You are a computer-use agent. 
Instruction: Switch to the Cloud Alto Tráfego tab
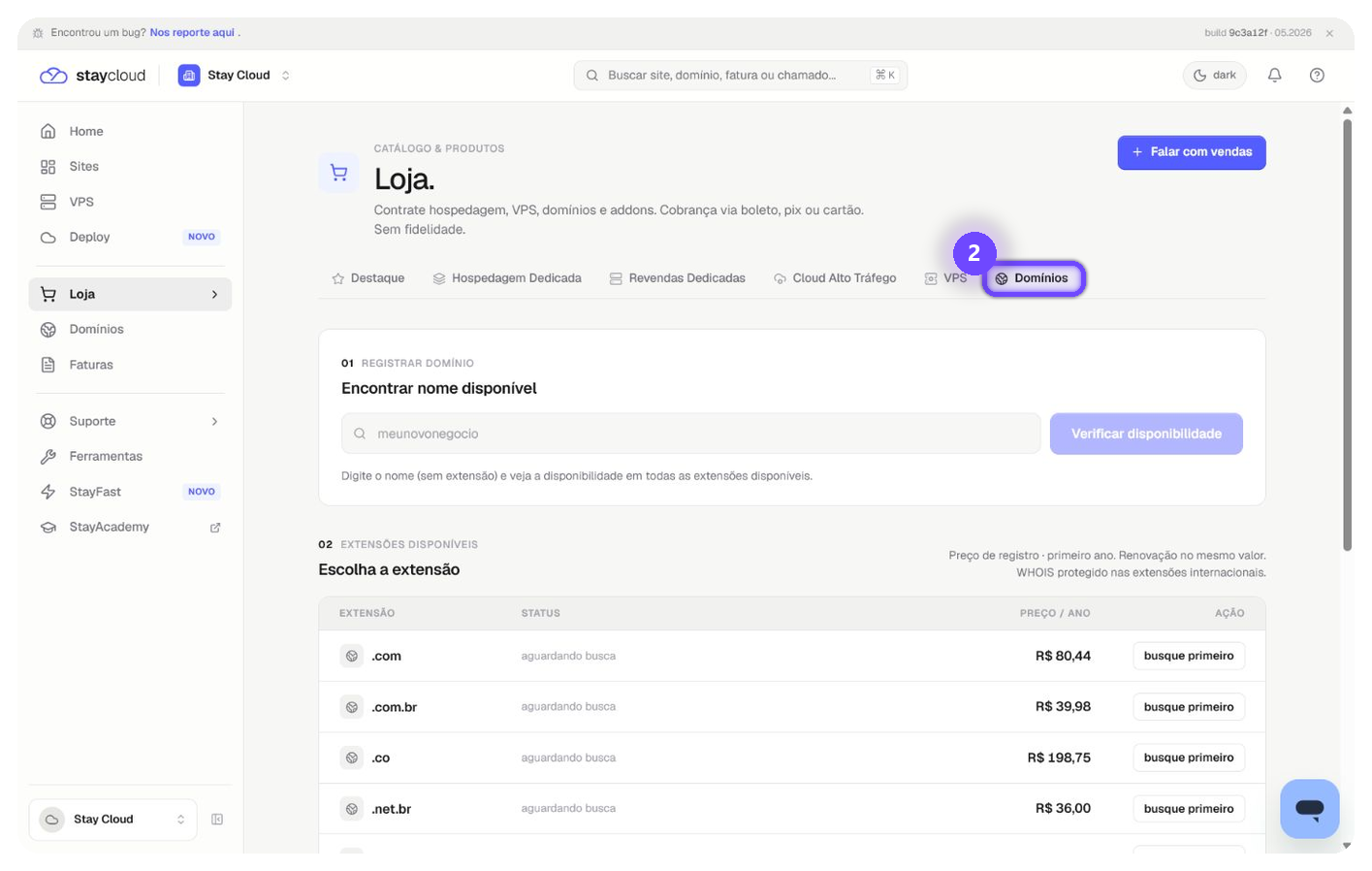pos(835,278)
